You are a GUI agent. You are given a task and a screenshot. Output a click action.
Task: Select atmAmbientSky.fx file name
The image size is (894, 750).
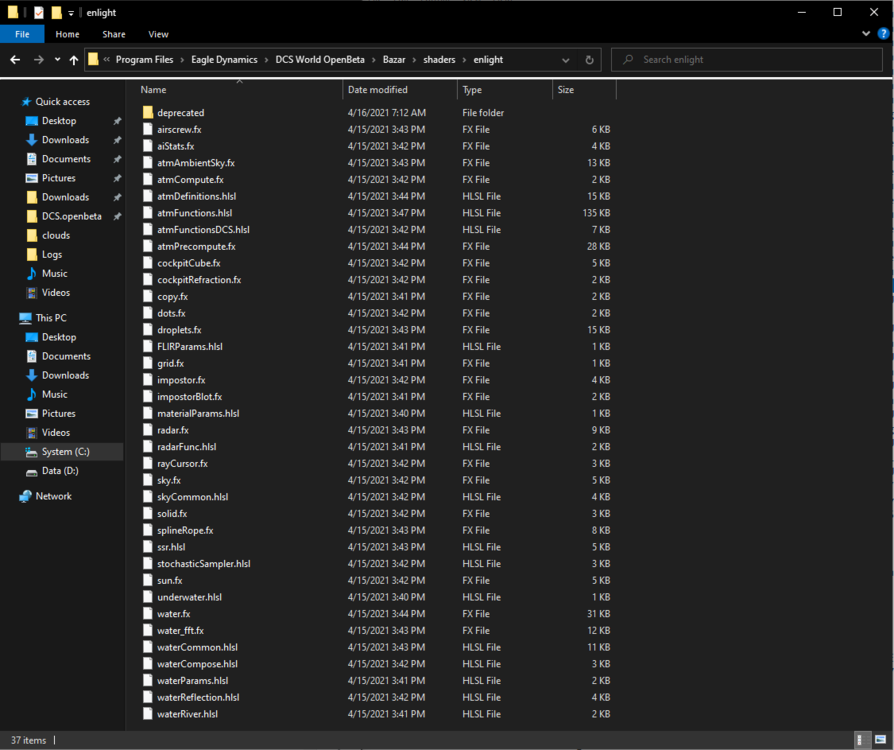196,163
